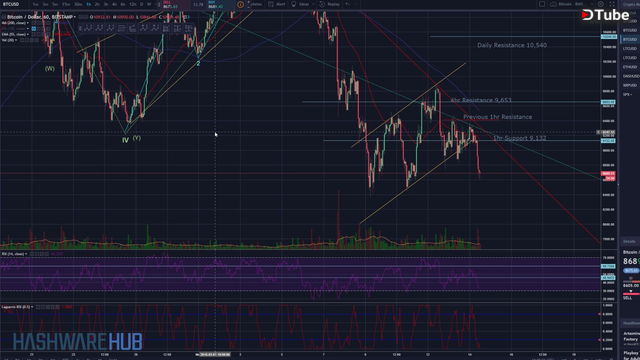Click the redo arrow in top toolbar
Screen dimensions: 640x360
356,4
